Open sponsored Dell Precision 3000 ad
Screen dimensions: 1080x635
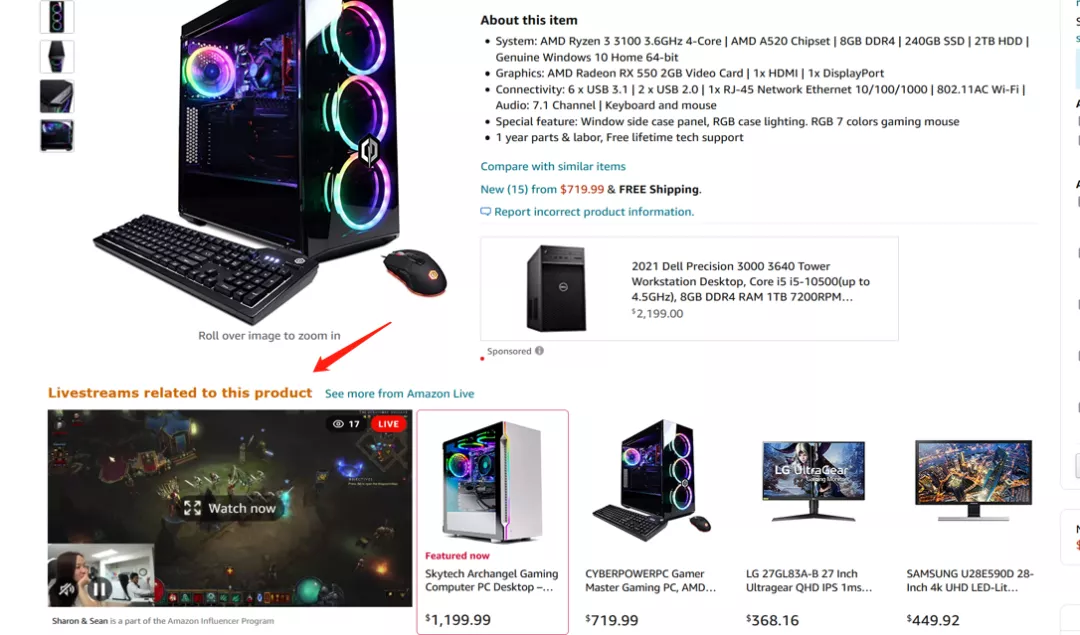[x=689, y=289]
